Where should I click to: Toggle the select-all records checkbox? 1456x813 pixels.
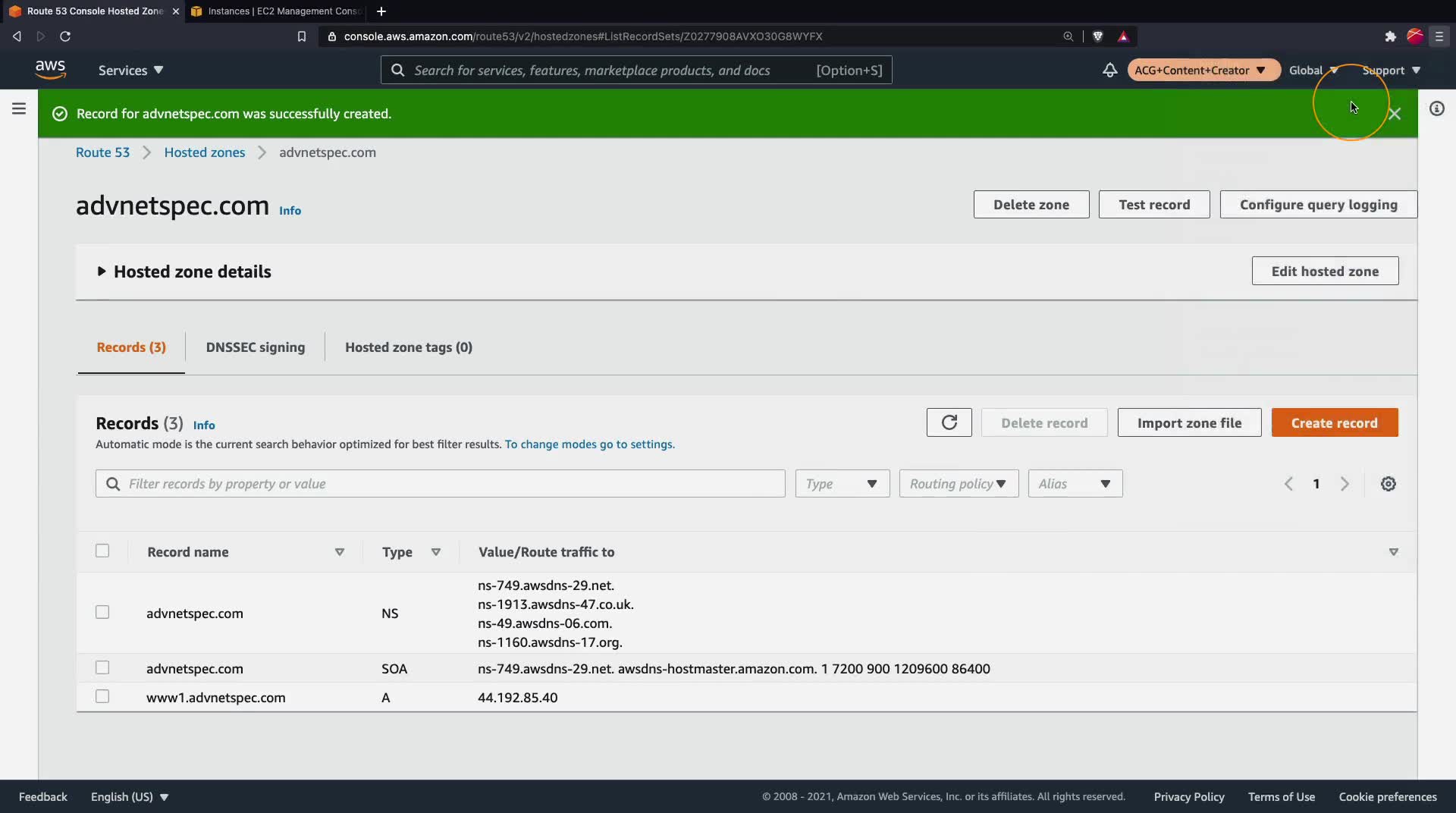102,551
